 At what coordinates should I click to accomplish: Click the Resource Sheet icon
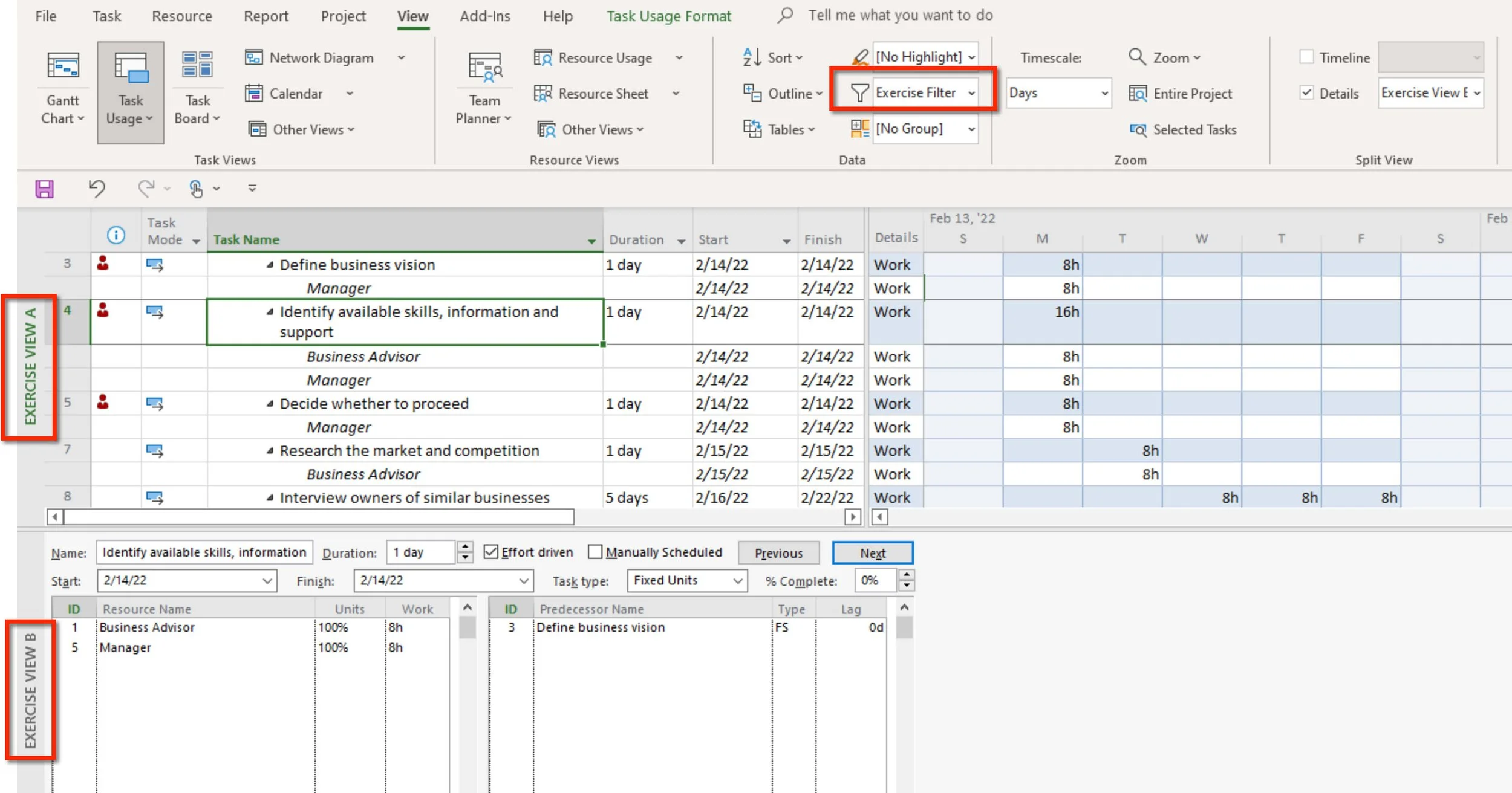543,94
